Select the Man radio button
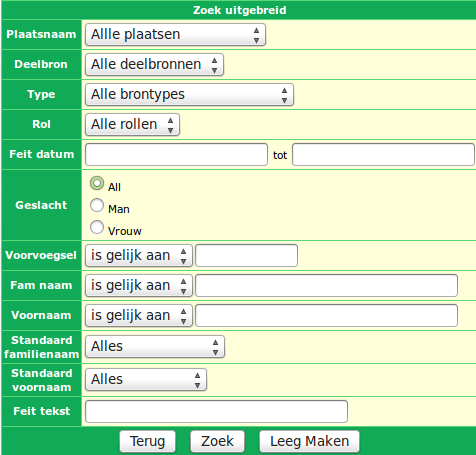 pos(97,205)
